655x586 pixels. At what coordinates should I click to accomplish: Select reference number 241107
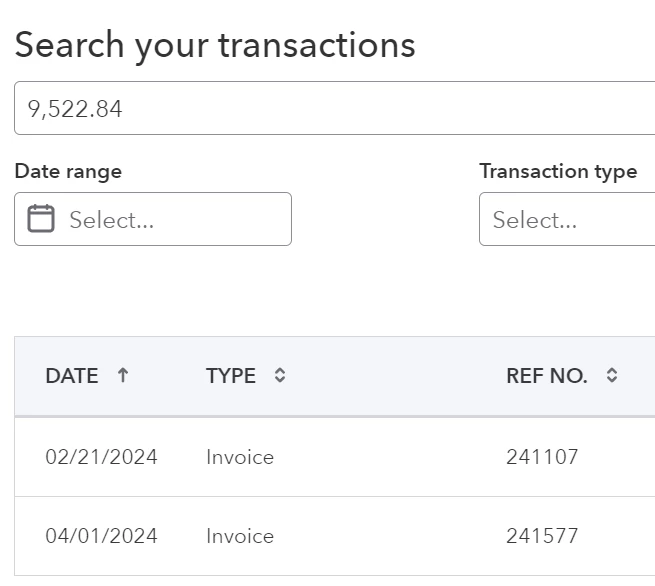pos(542,457)
